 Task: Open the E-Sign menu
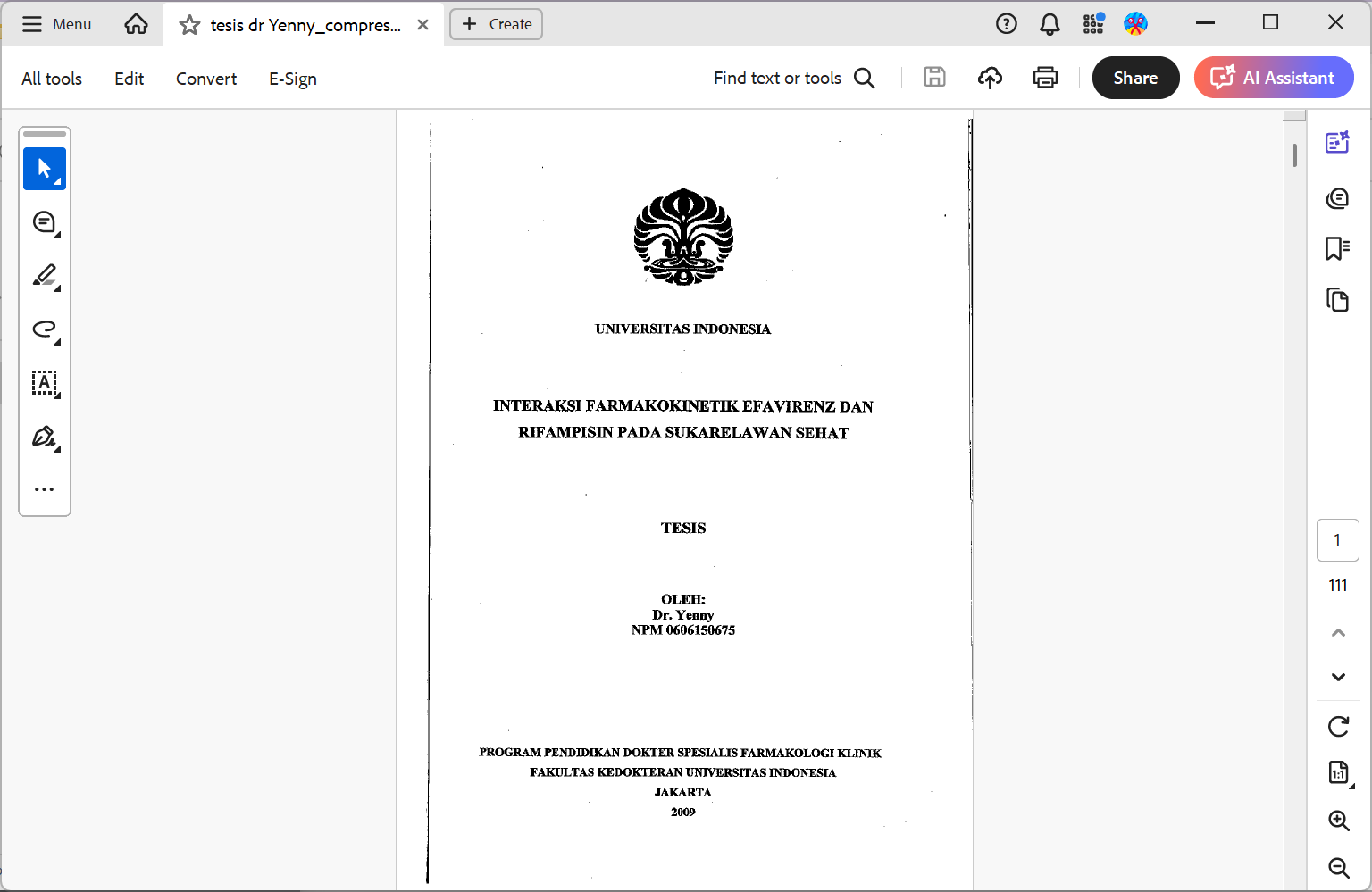click(293, 79)
